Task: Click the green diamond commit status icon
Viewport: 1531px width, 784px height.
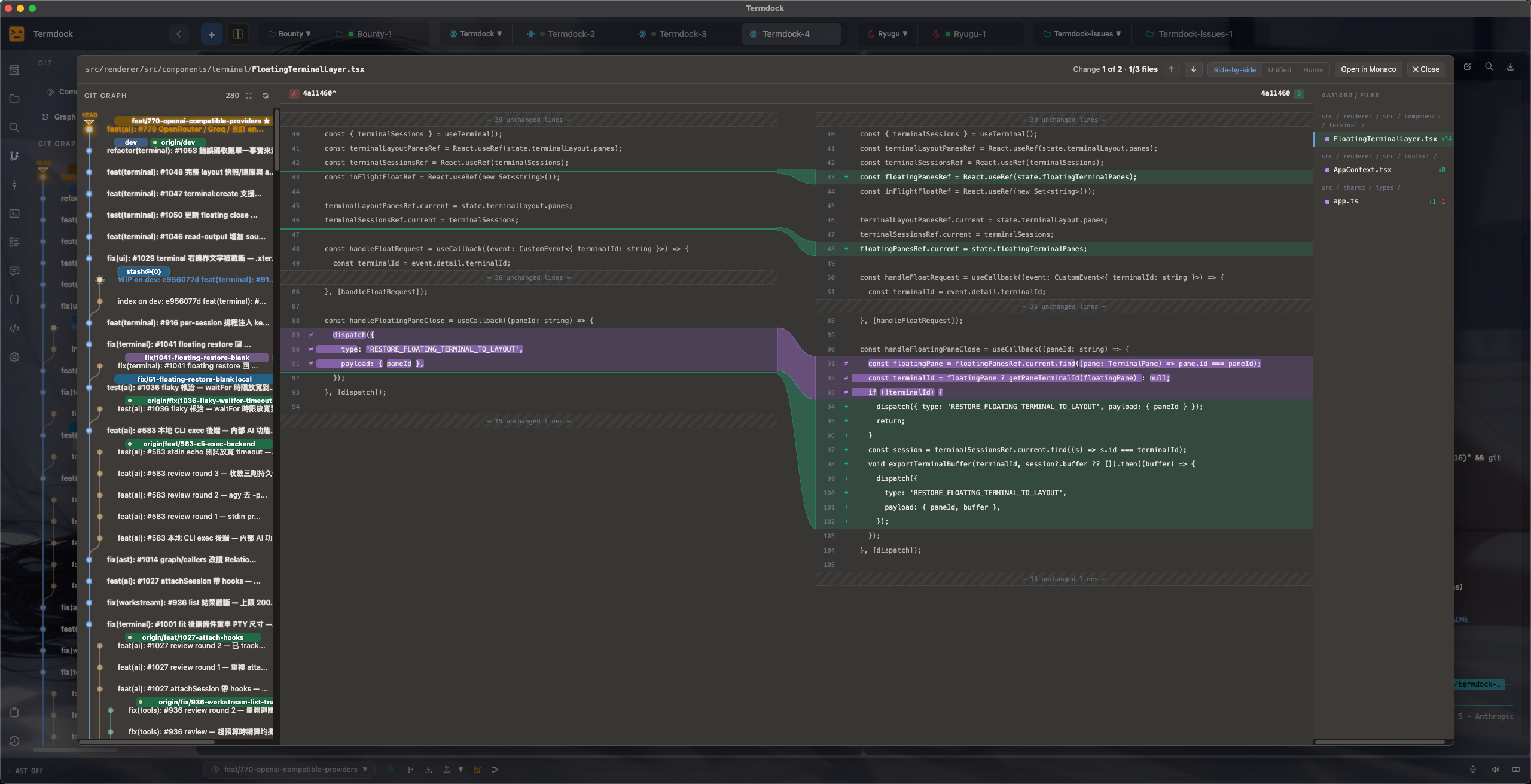Action: pyautogui.click(x=390, y=770)
